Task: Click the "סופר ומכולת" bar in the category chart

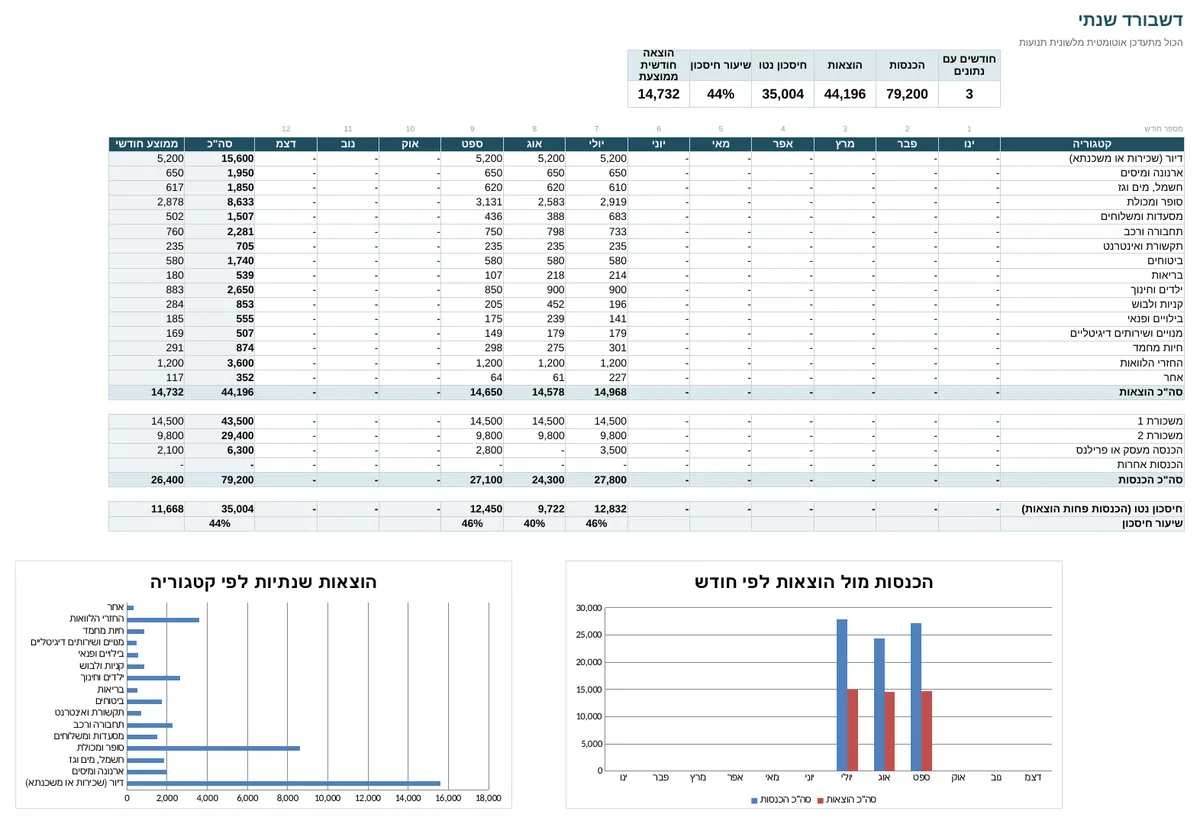Action: [x=214, y=748]
